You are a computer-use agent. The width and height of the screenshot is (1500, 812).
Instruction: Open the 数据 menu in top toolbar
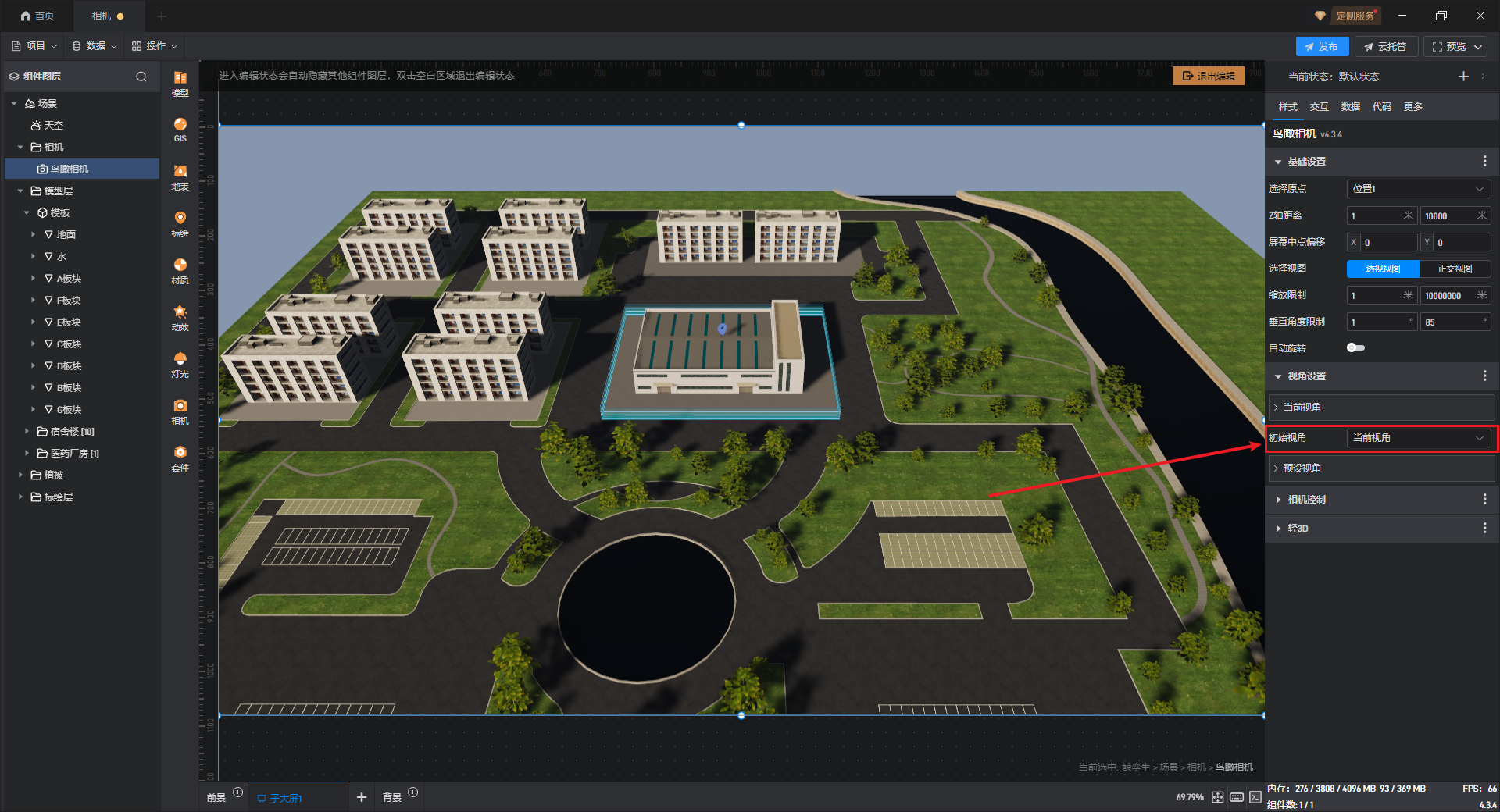coord(95,46)
